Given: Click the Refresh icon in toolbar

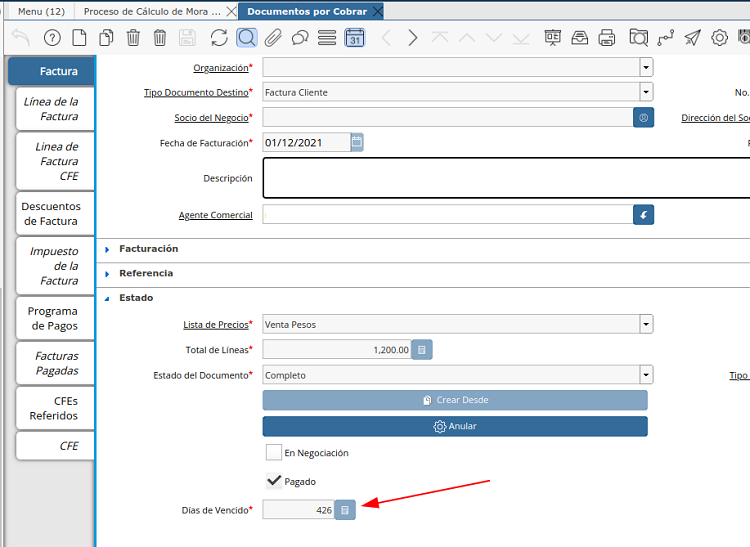Looking at the screenshot, I should [219, 38].
